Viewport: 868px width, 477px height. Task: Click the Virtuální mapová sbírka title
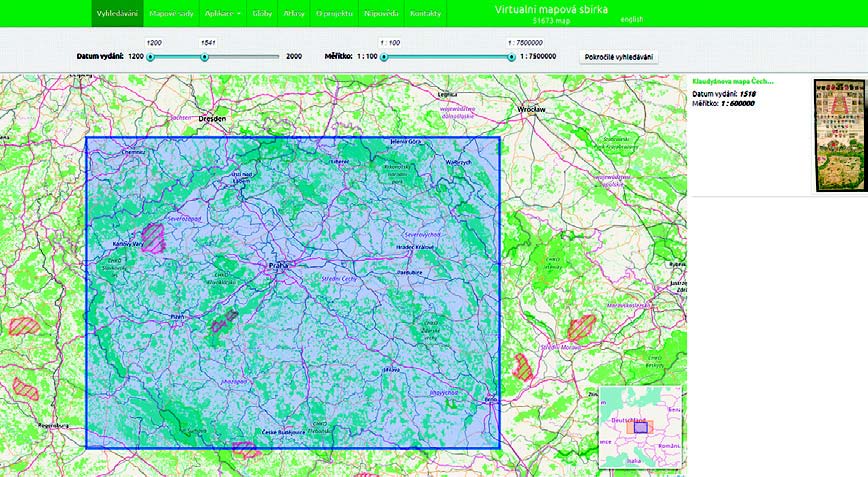pos(551,9)
